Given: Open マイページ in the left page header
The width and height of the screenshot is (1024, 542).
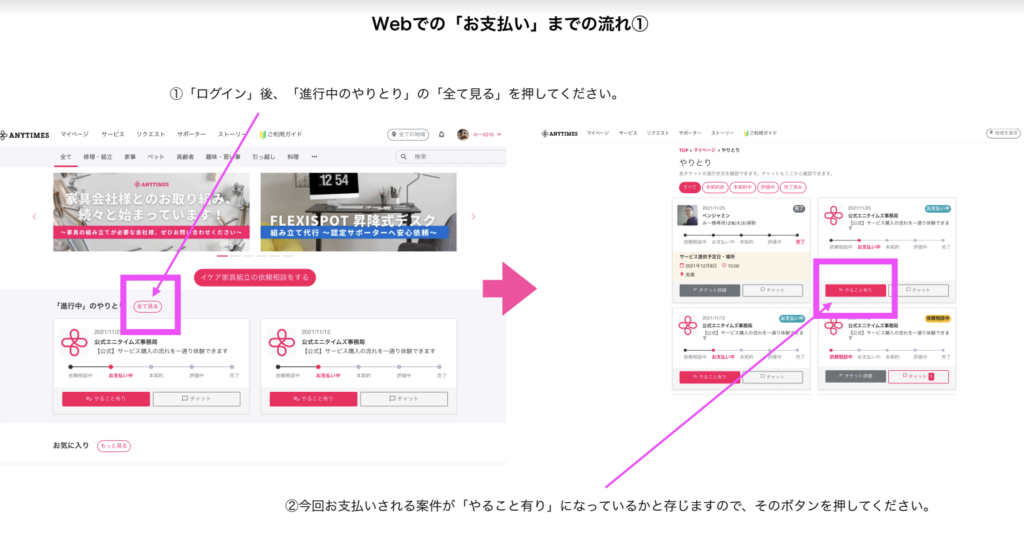Looking at the screenshot, I should click(74, 134).
